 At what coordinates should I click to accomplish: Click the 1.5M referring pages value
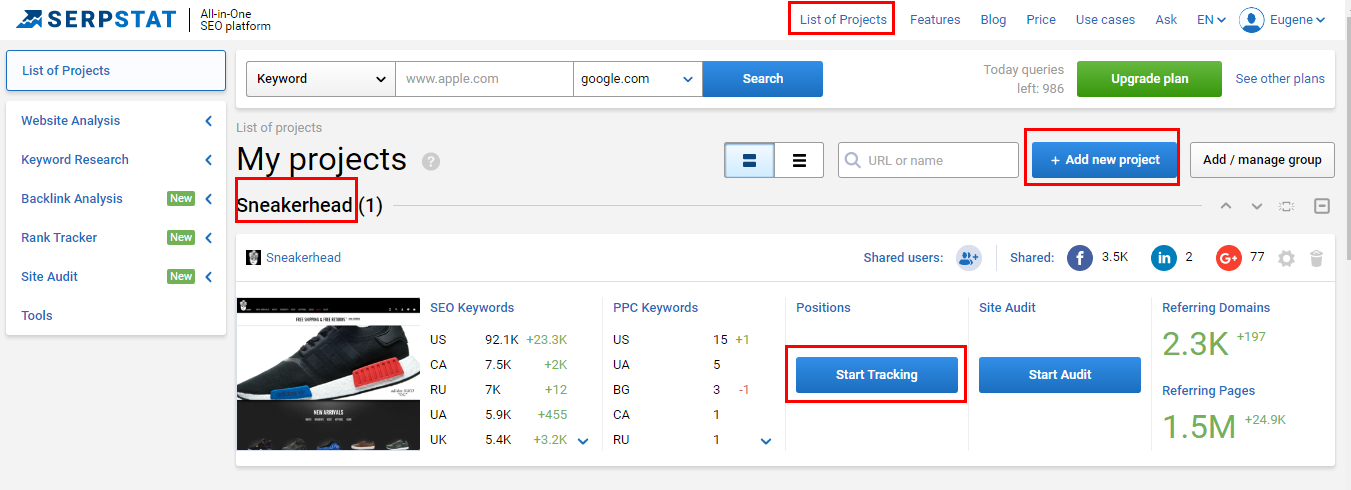tap(1199, 427)
